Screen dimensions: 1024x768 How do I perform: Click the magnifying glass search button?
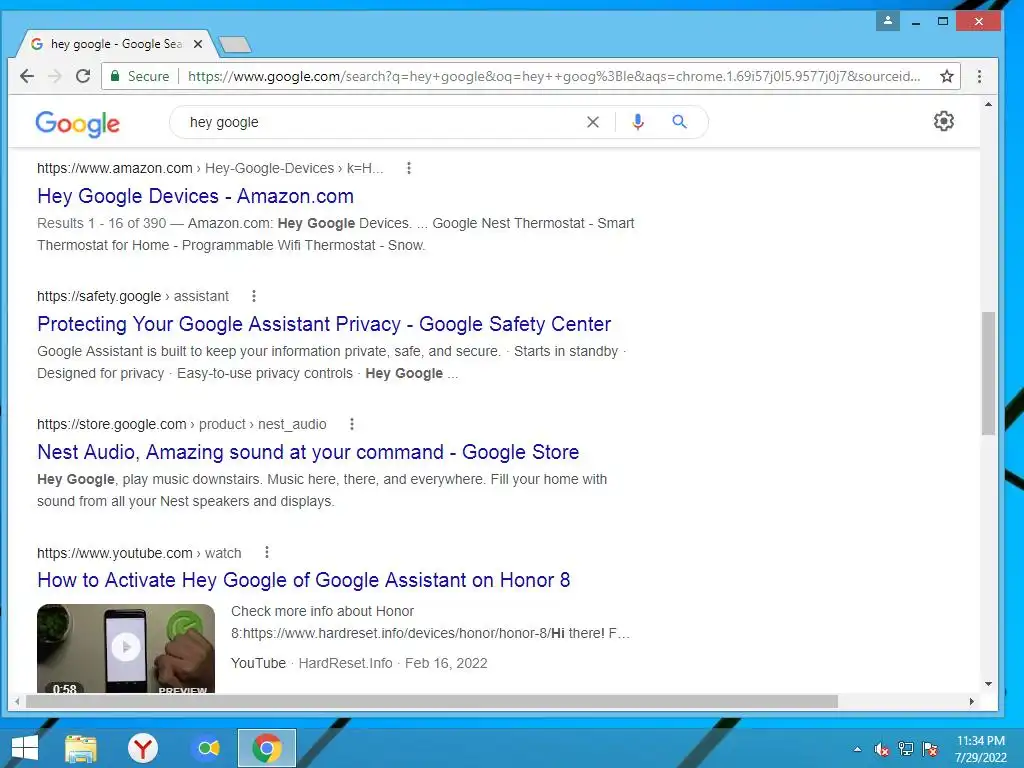[679, 121]
